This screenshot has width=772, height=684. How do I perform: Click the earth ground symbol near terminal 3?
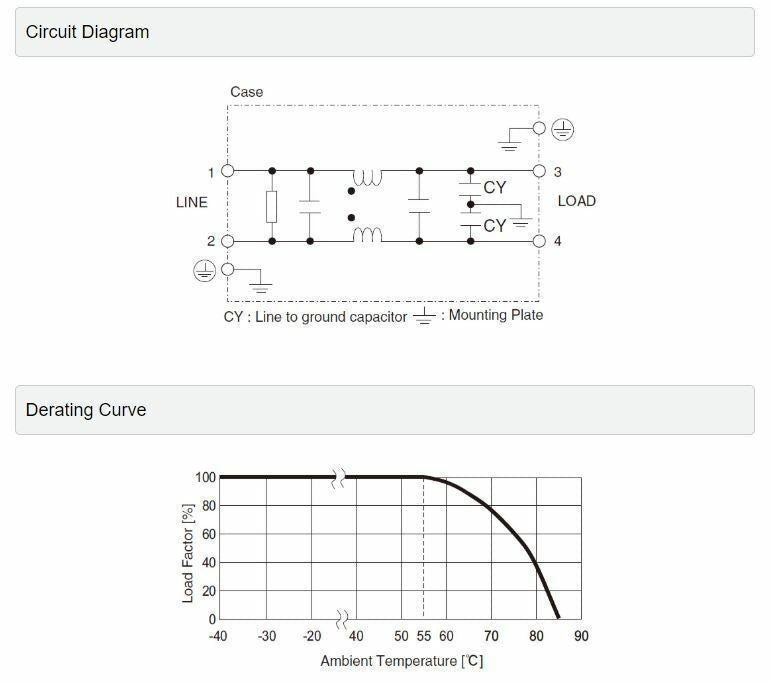coord(564,129)
